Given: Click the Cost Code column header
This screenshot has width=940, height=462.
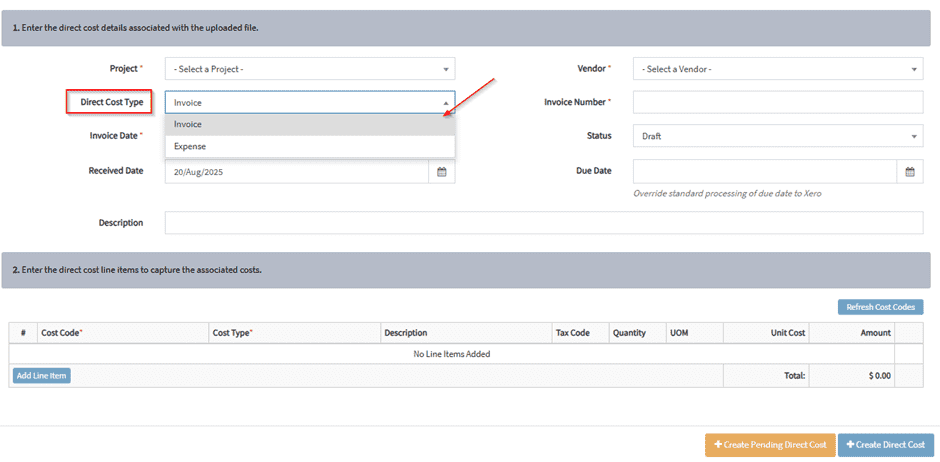Looking at the screenshot, I should point(62,333).
